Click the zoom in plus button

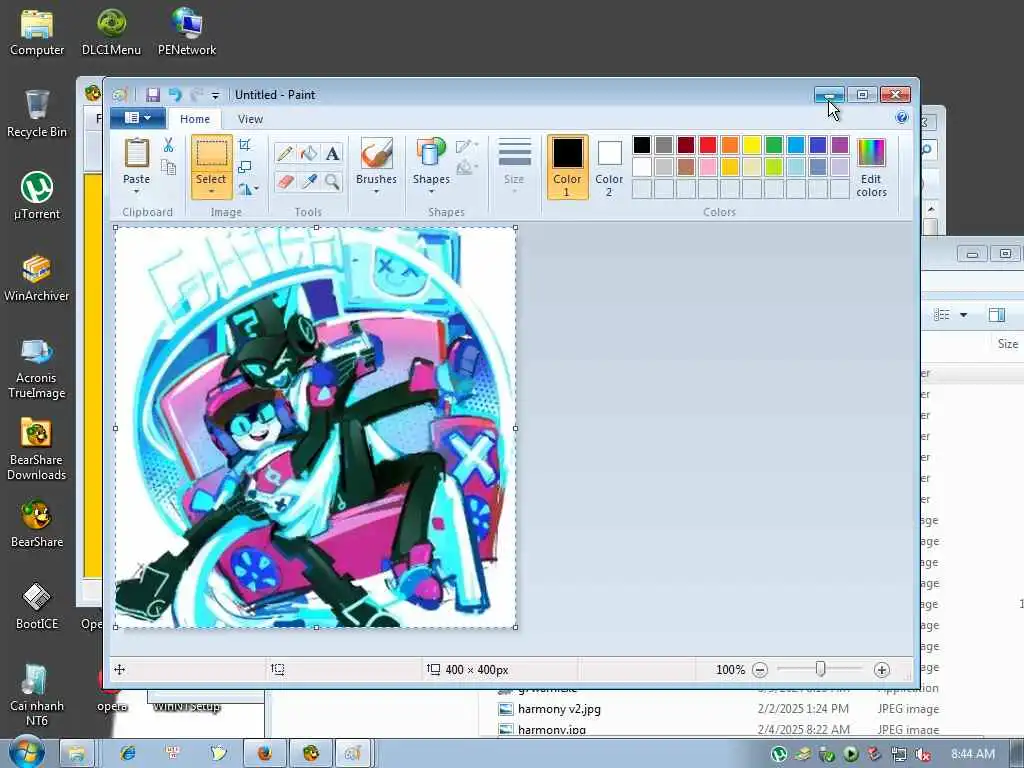882,669
